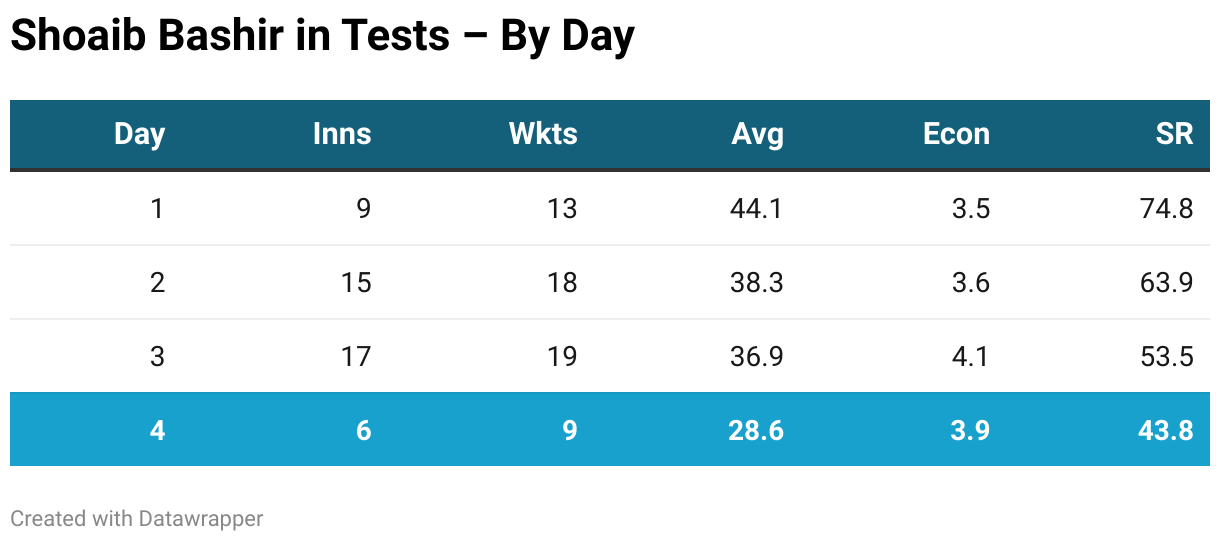Click the 'Created with Datawrapper' link
This screenshot has width=1220, height=542.
(x=137, y=518)
